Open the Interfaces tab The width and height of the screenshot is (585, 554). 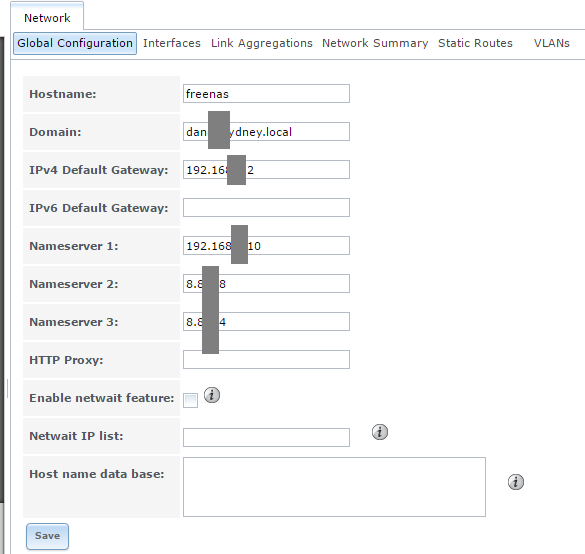172,43
